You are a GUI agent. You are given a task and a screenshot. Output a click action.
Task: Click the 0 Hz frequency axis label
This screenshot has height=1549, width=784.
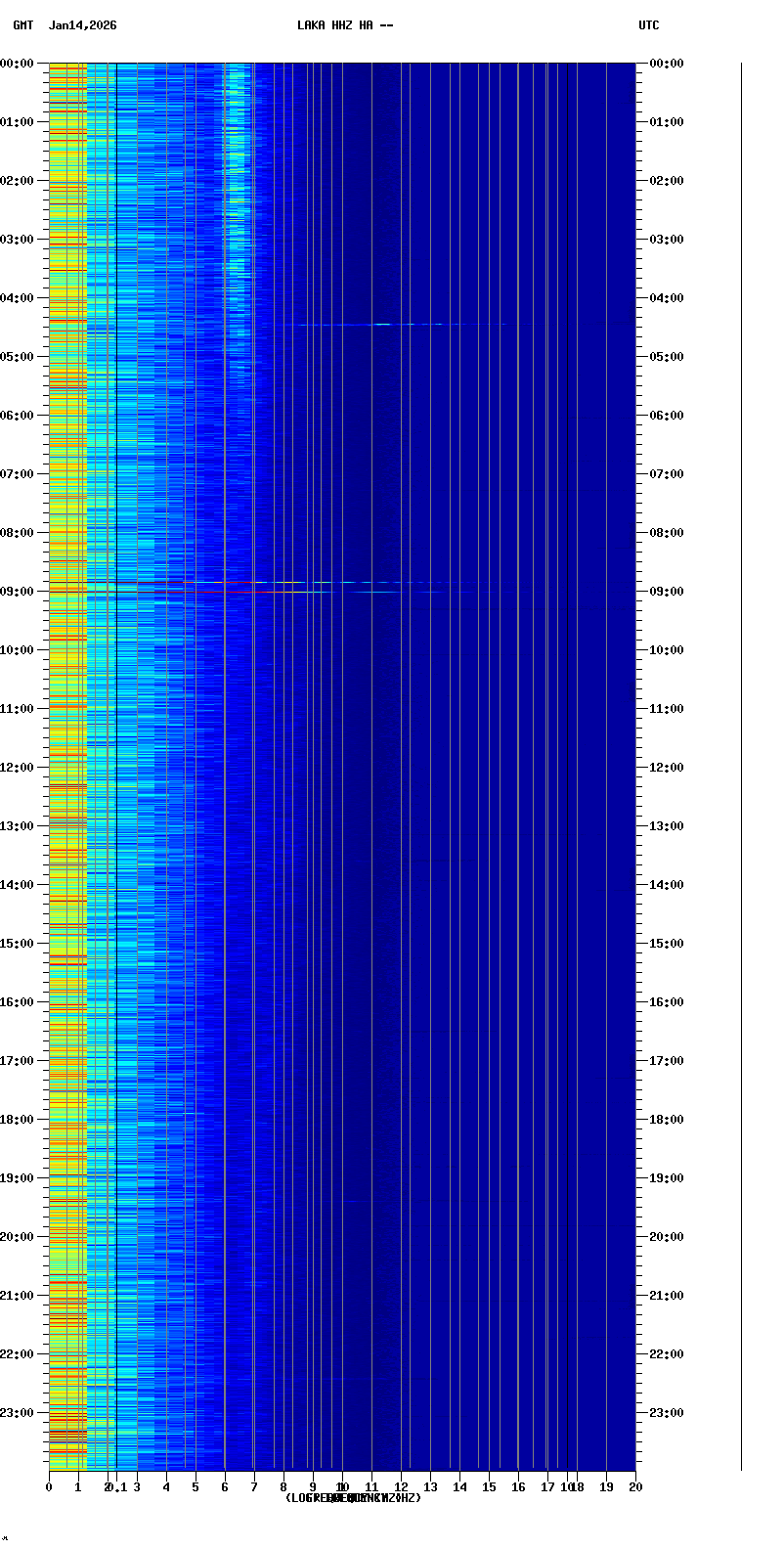coord(49,1487)
